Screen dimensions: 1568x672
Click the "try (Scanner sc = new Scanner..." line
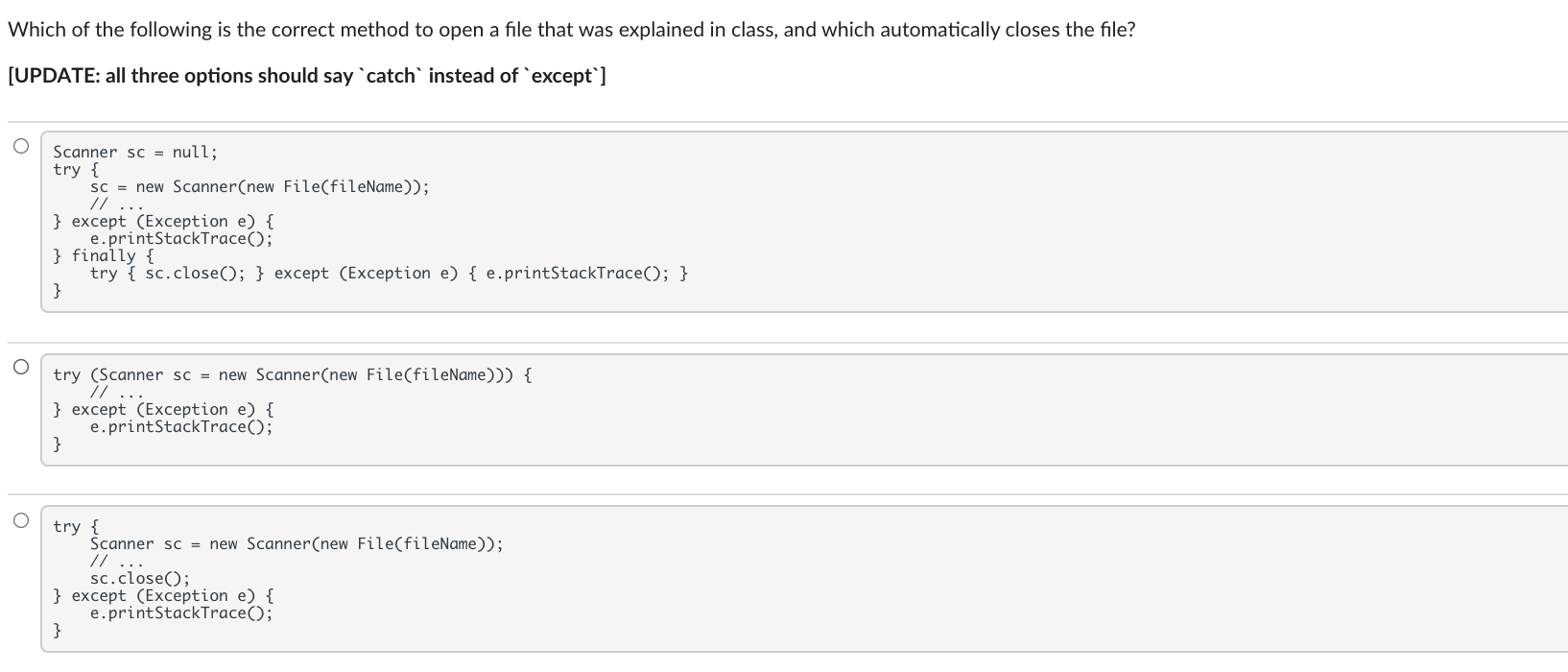pos(293,374)
